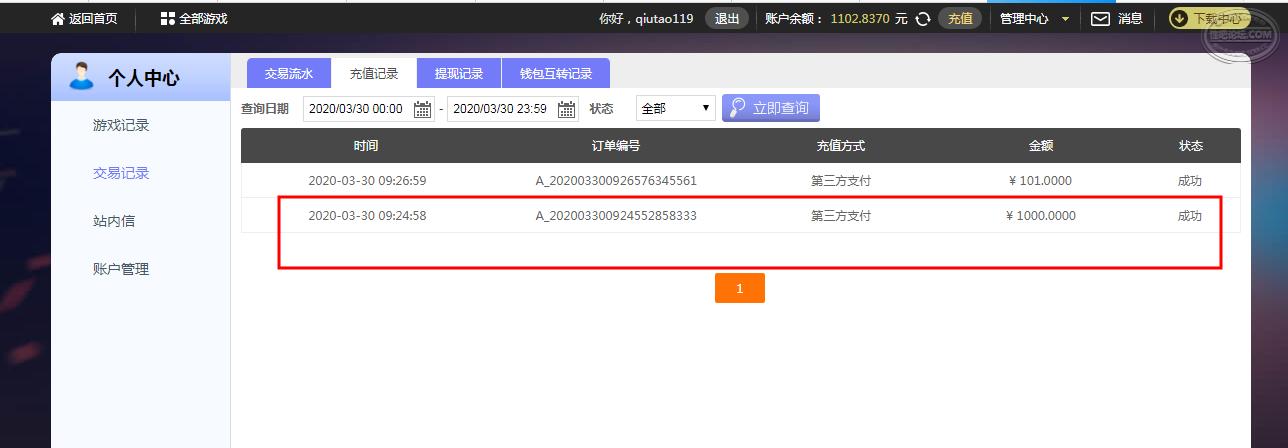Image resolution: width=1288 pixels, height=448 pixels.
Task: Select 交易记录 in the sidebar
Action: pos(121,173)
